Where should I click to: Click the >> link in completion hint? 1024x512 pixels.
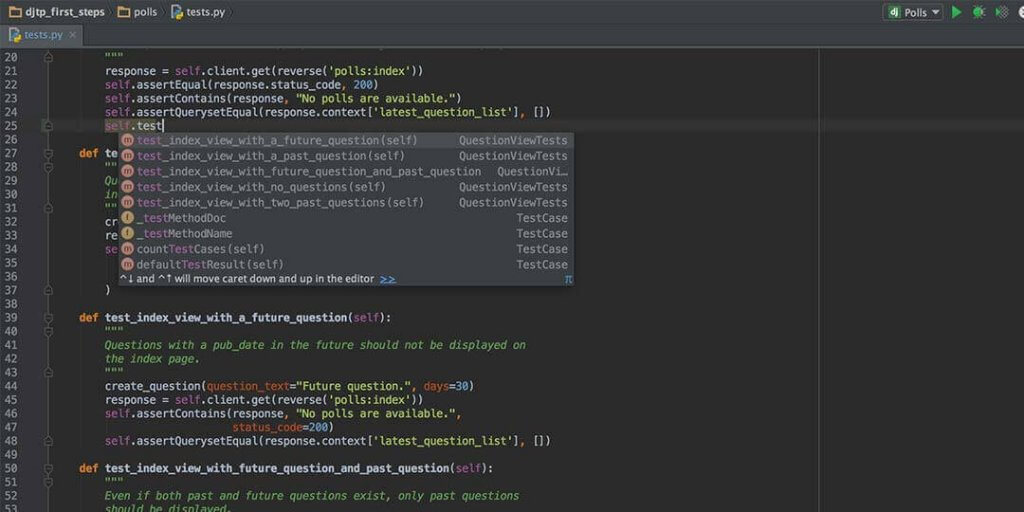coord(388,279)
